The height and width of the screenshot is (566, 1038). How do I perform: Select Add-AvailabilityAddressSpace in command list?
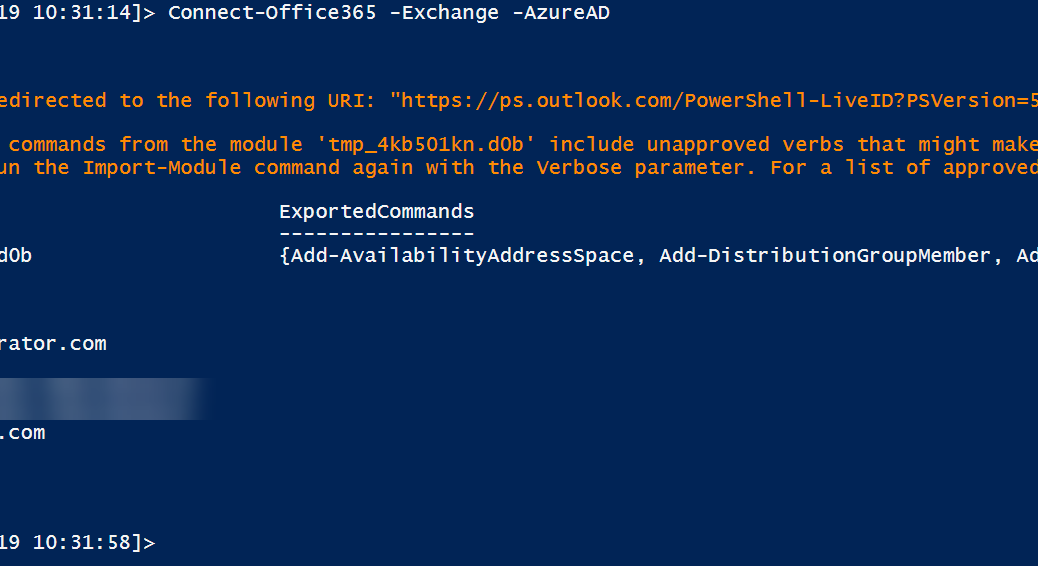(x=463, y=256)
